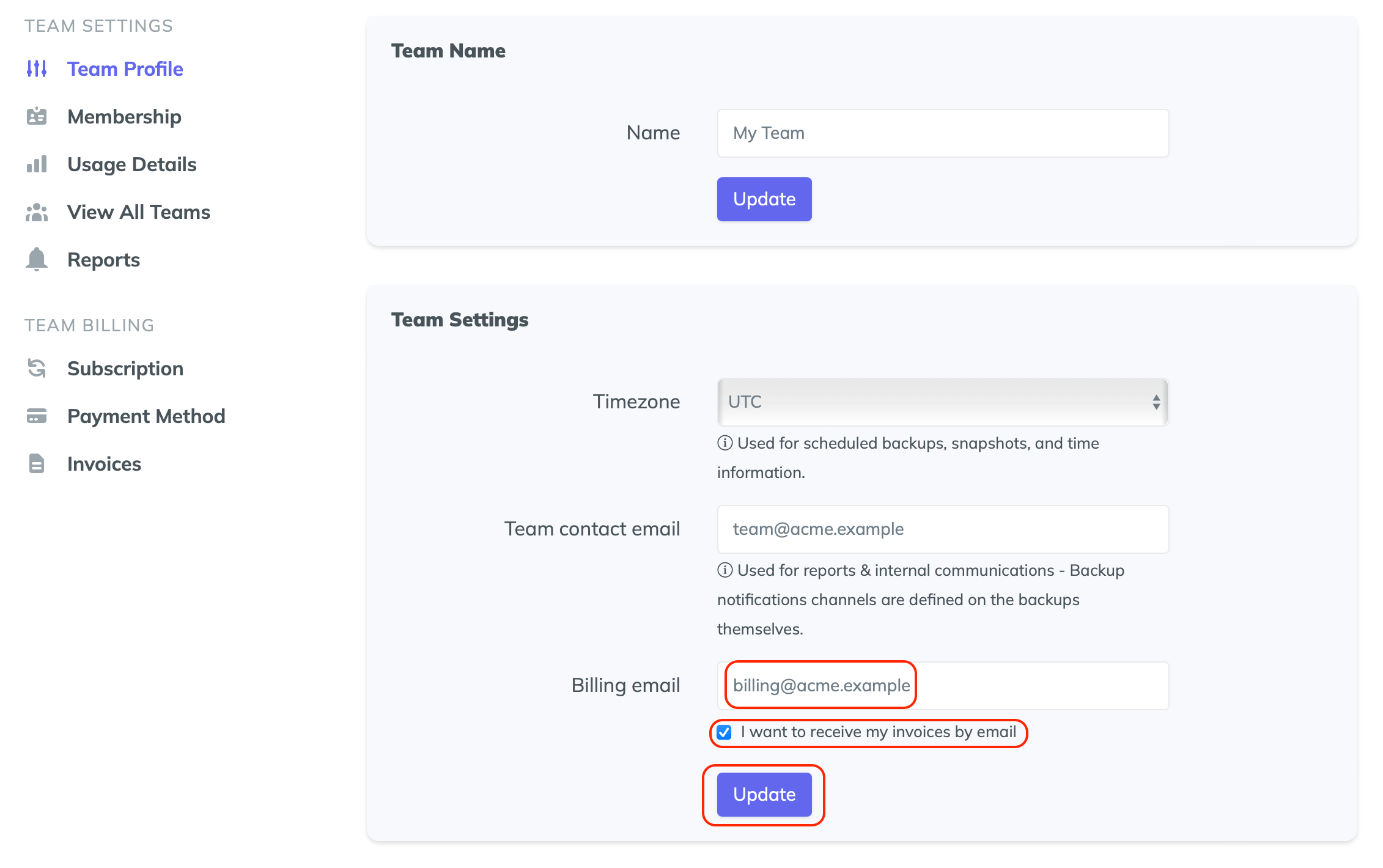Click the View All Teams people icon
Image resolution: width=1383 pixels, height=868 pixels.
(37, 212)
